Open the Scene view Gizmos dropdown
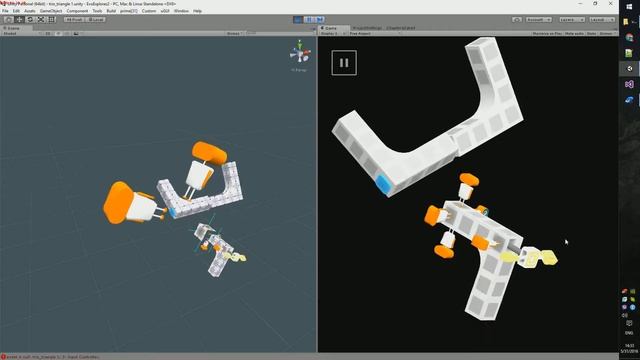The image size is (640, 360). (x=235, y=33)
